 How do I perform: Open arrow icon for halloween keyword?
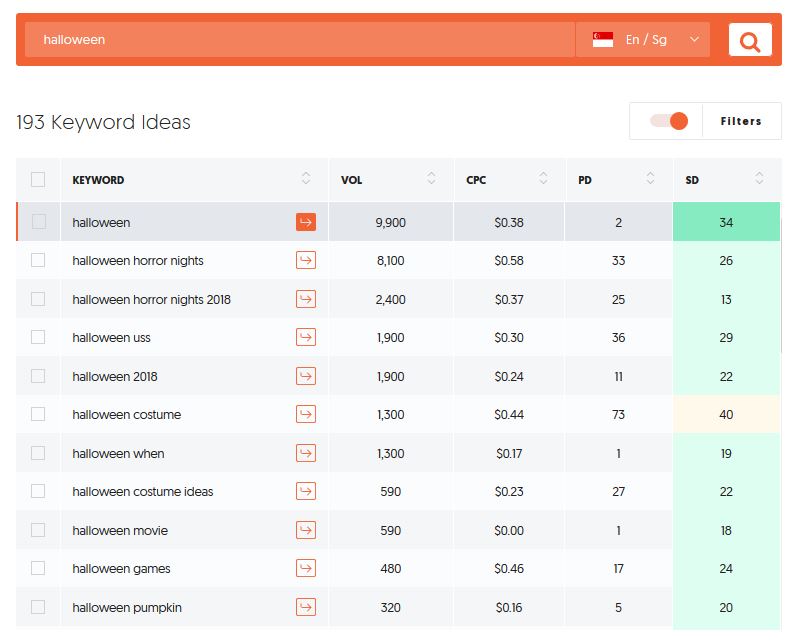click(306, 222)
